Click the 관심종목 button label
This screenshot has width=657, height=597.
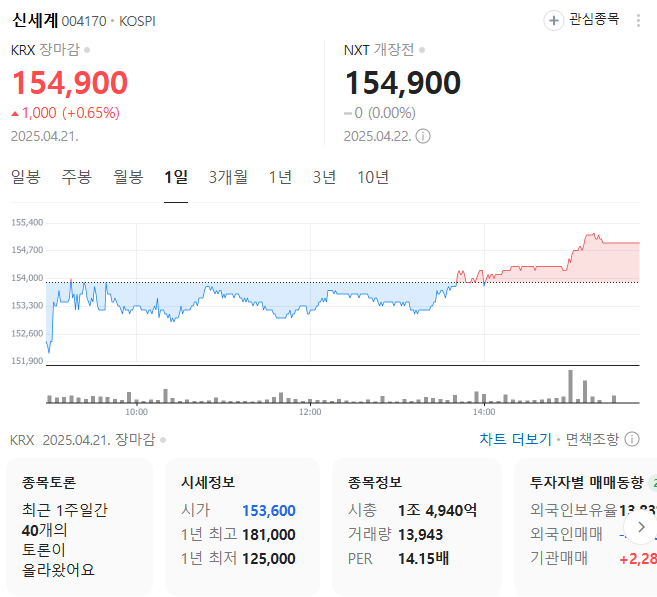click(x=594, y=19)
